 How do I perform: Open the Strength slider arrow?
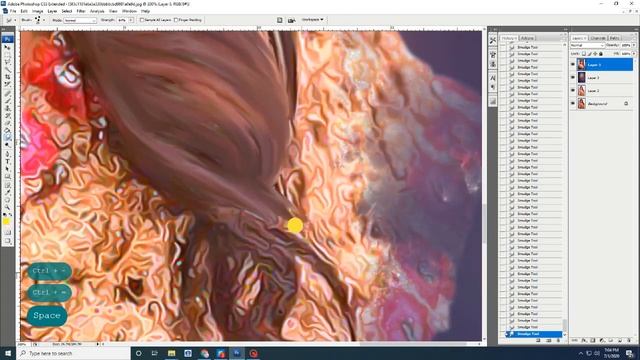(131, 20)
